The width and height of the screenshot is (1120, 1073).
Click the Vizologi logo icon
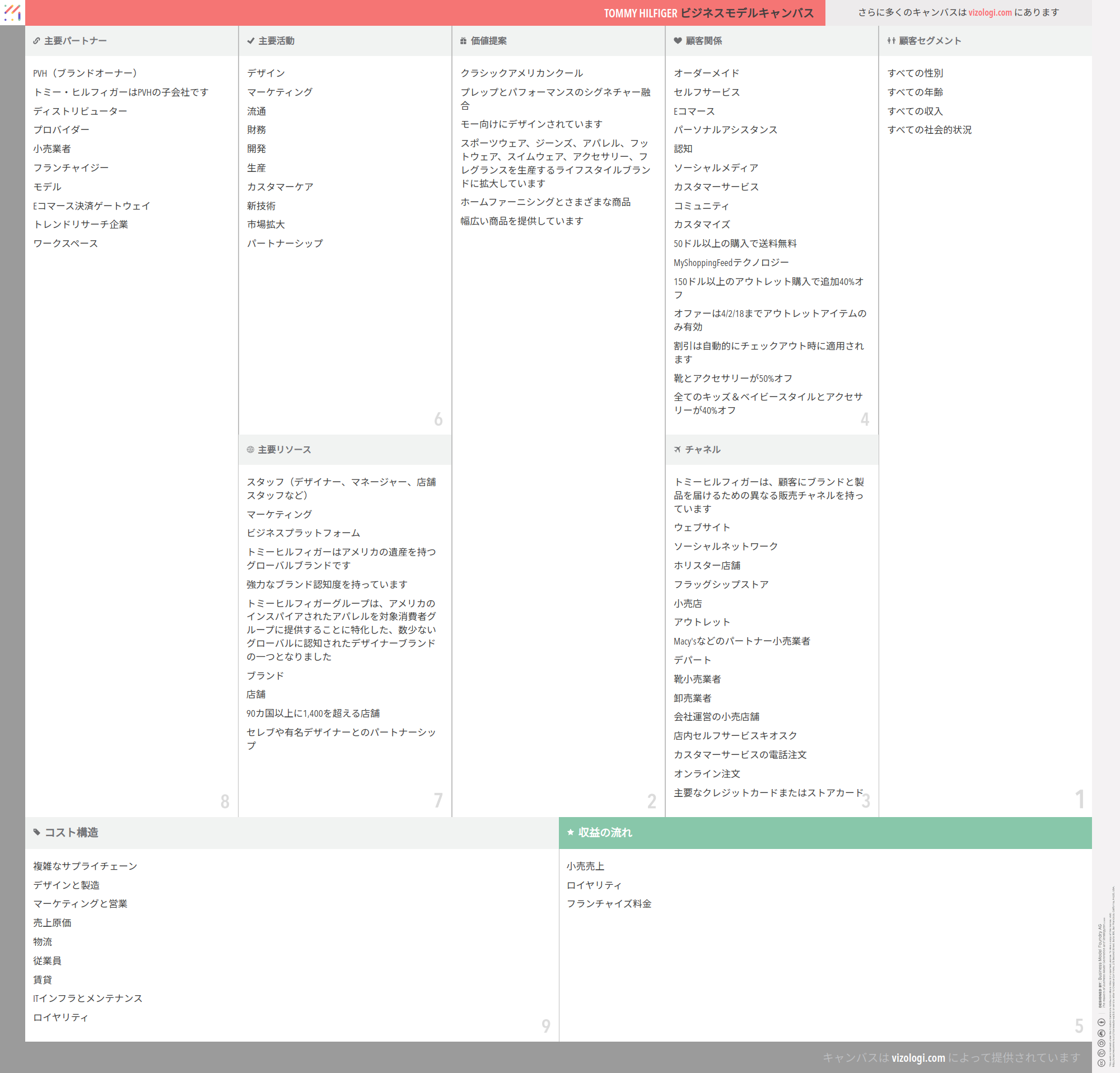click(x=12, y=12)
